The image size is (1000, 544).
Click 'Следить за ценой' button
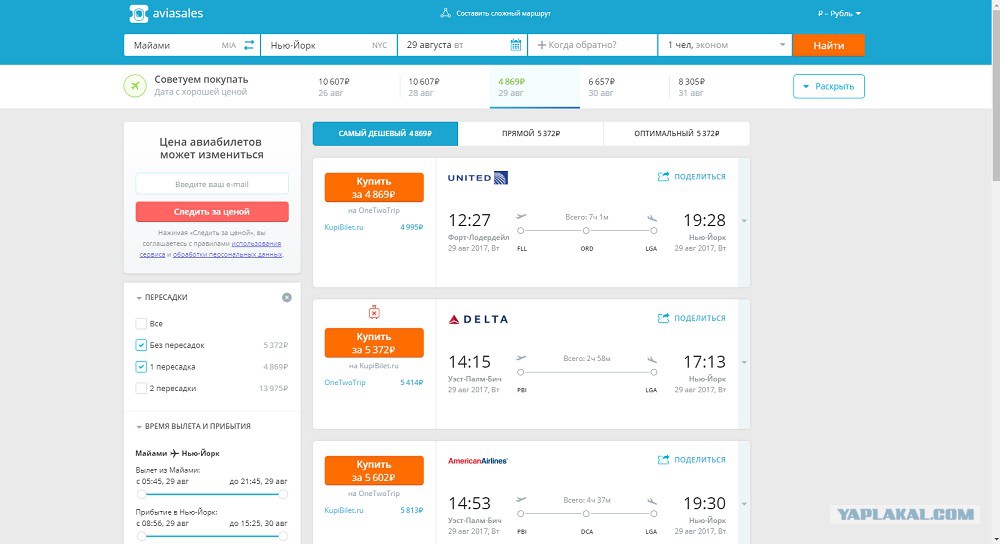click(212, 212)
